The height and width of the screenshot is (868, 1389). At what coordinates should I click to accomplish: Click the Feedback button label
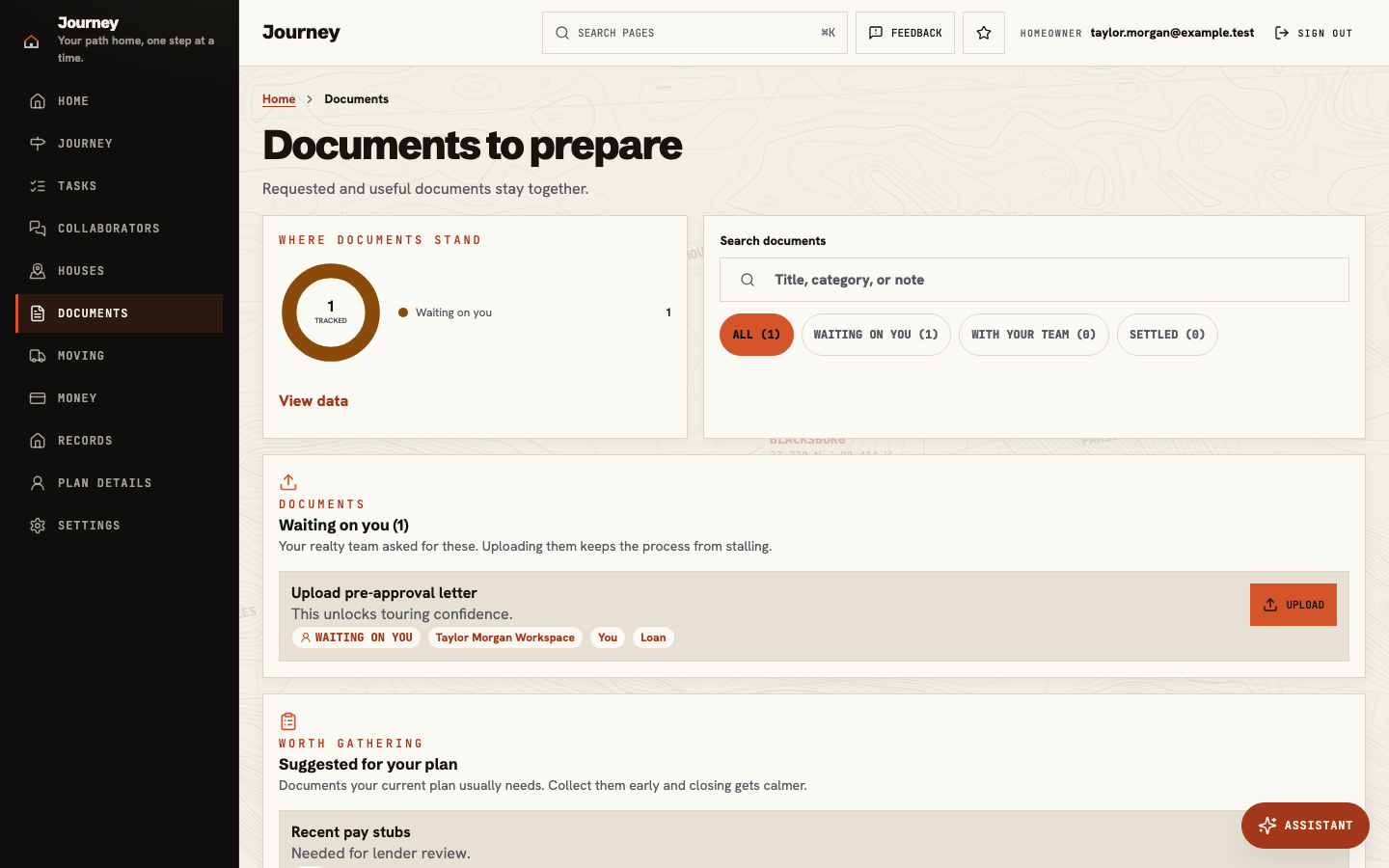[x=916, y=33]
